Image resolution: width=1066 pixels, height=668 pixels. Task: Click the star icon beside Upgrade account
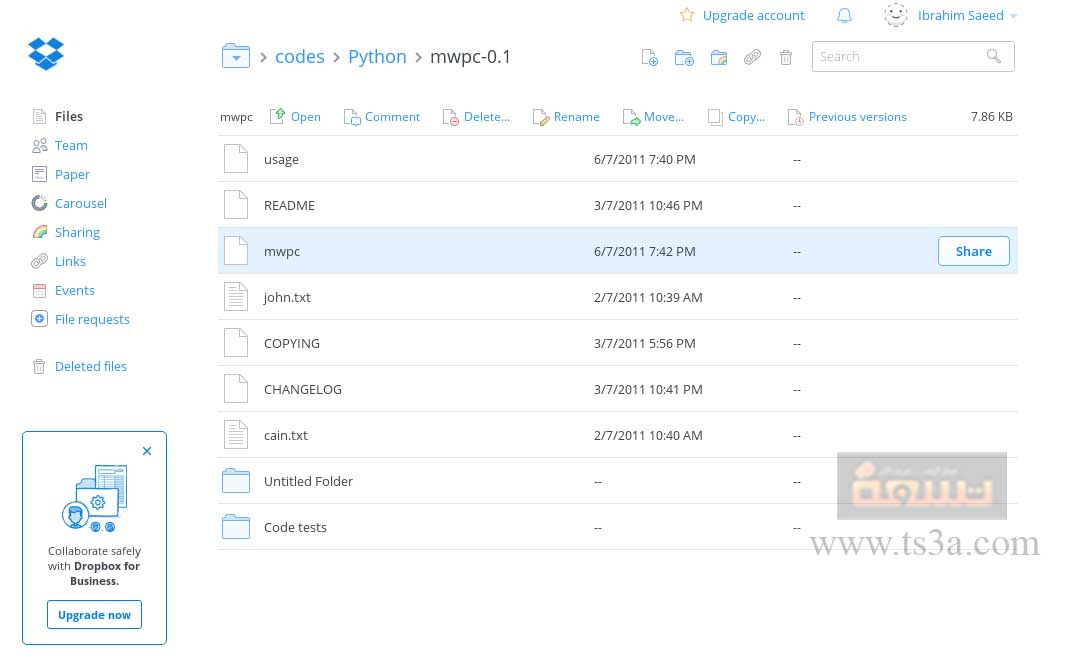tap(687, 15)
